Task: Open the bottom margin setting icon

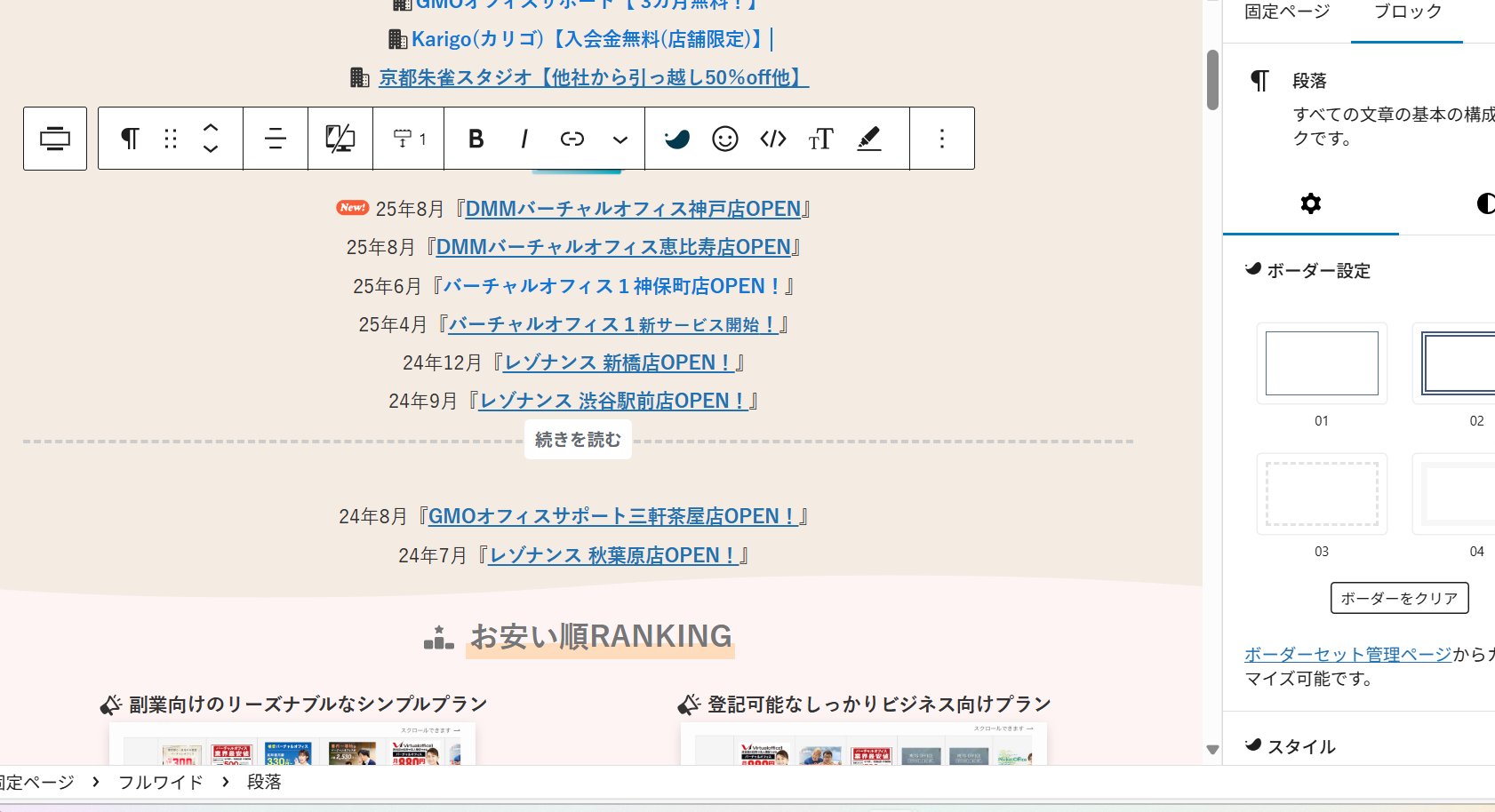Action: [409, 139]
